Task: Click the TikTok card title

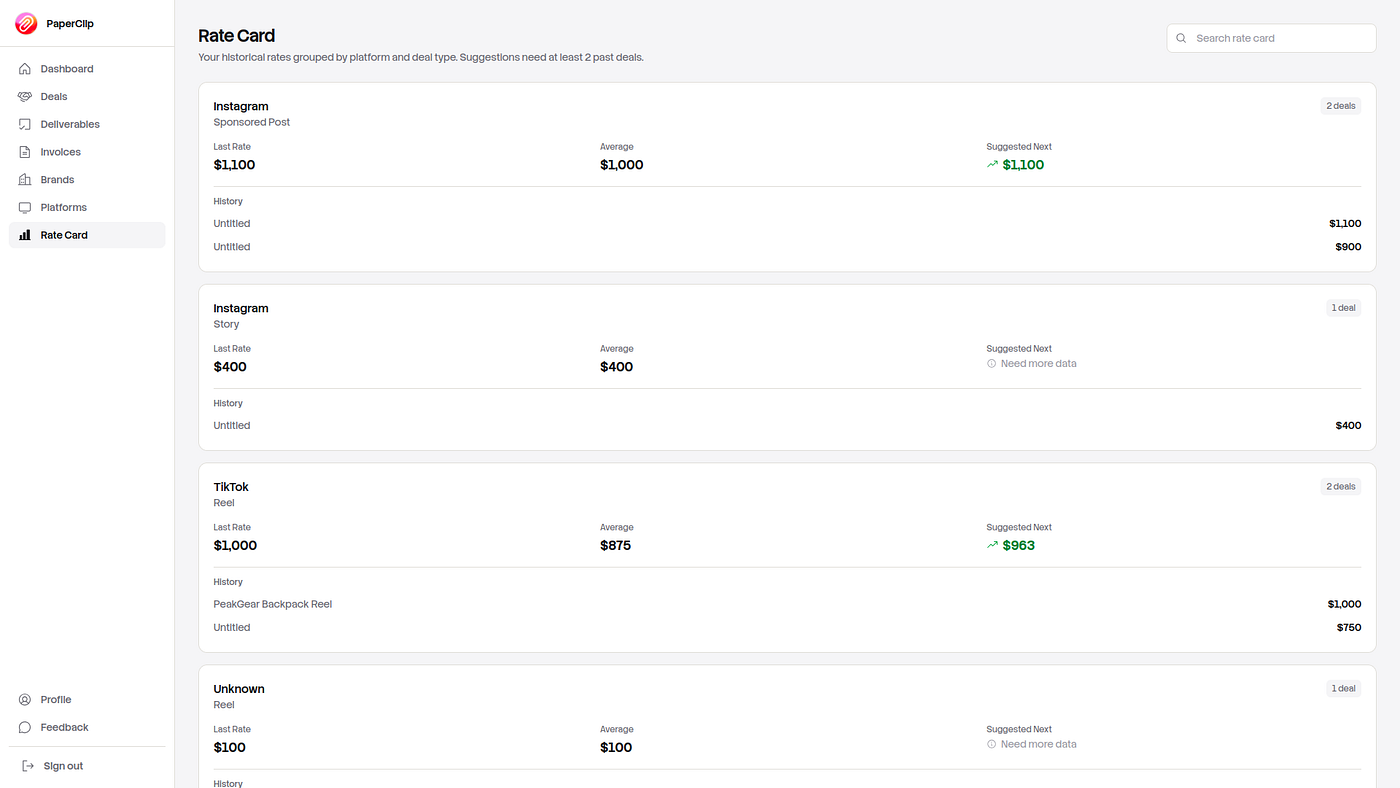Action: coord(231,487)
